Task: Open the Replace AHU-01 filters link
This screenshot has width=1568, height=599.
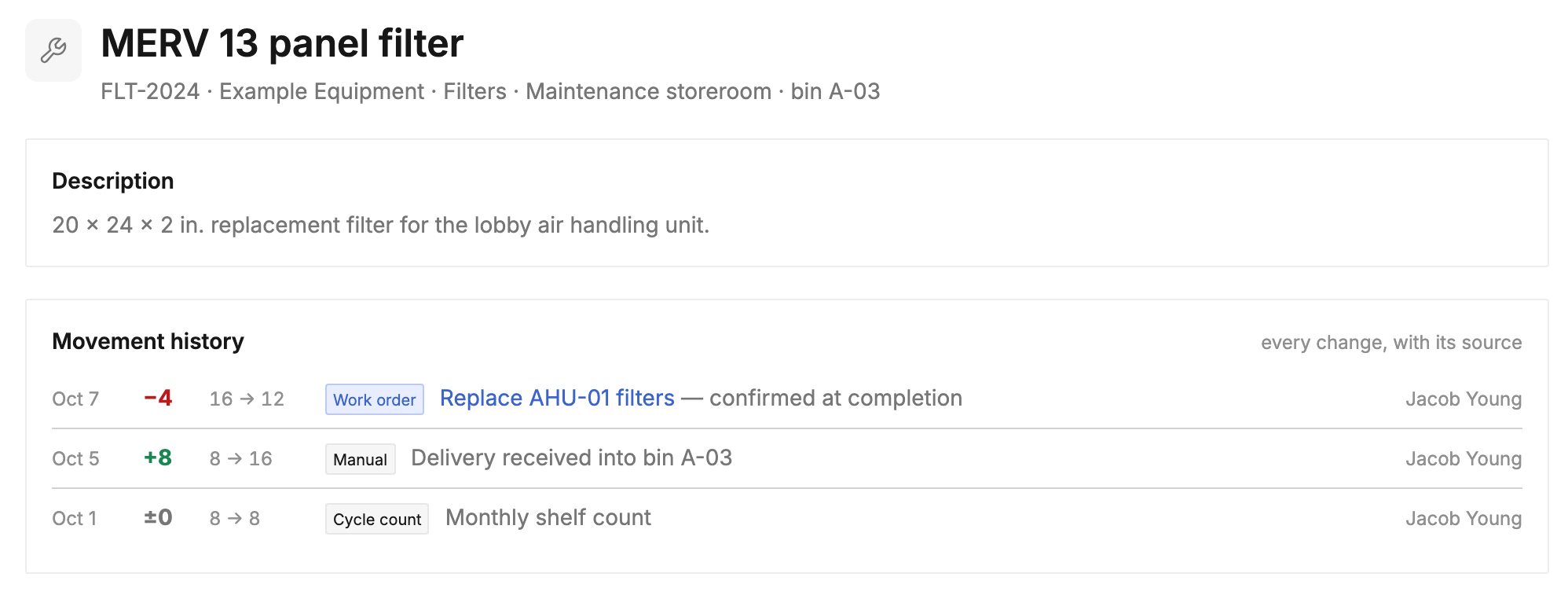Action: [x=557, y=399]
